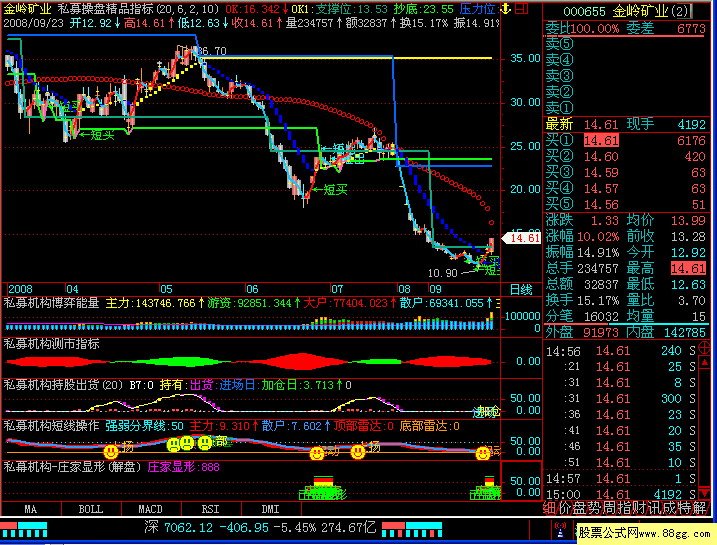Click the 主力:143746.766 value in energy panel

153,303
